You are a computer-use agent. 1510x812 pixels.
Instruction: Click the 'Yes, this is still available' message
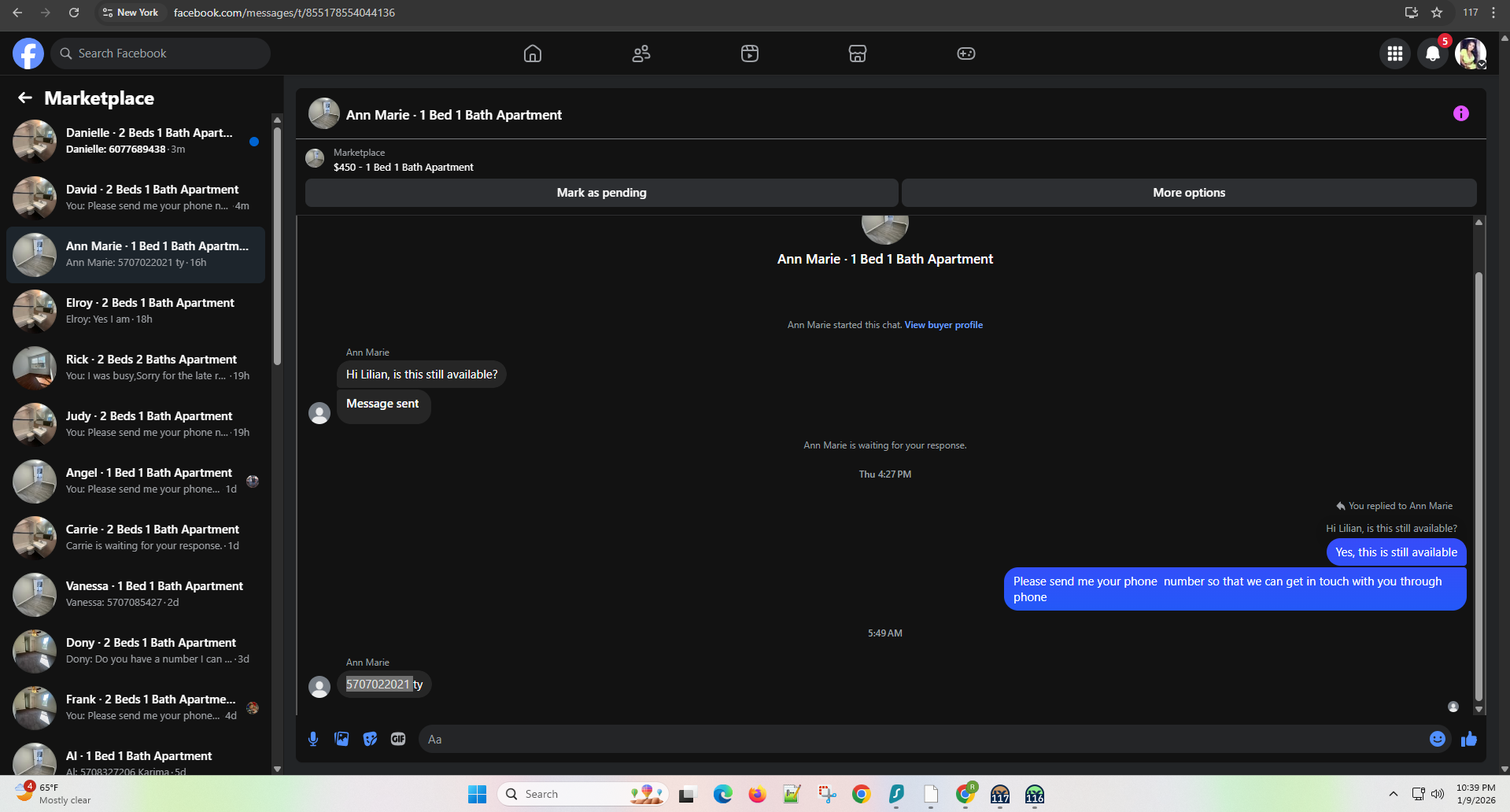pyautogui.click(x=1396, y=552)
